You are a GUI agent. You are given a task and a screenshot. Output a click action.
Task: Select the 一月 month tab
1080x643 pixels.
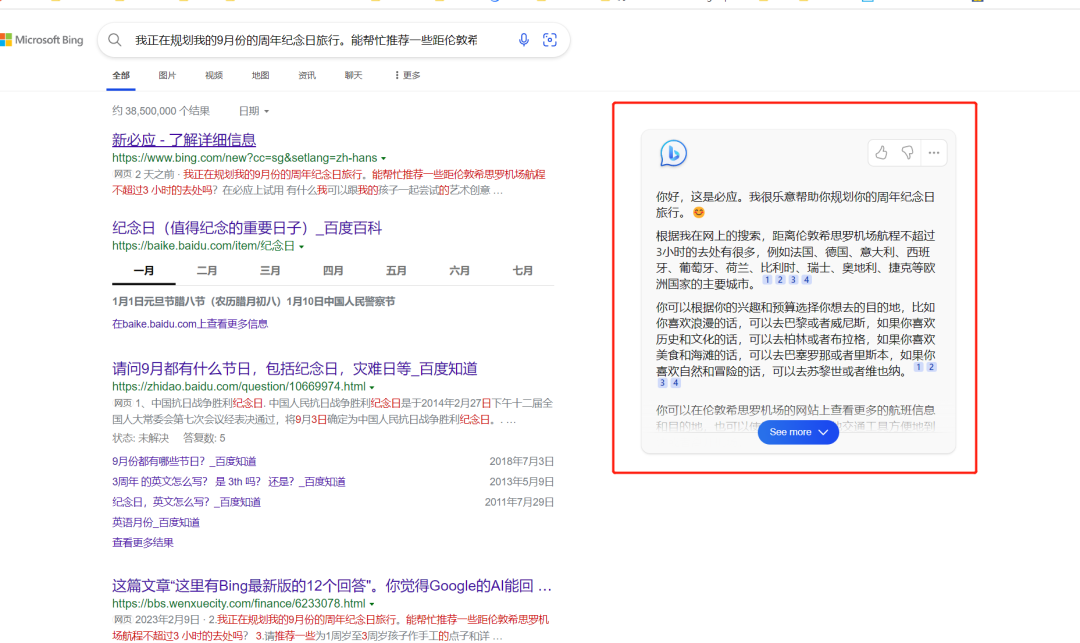[143, 271]
